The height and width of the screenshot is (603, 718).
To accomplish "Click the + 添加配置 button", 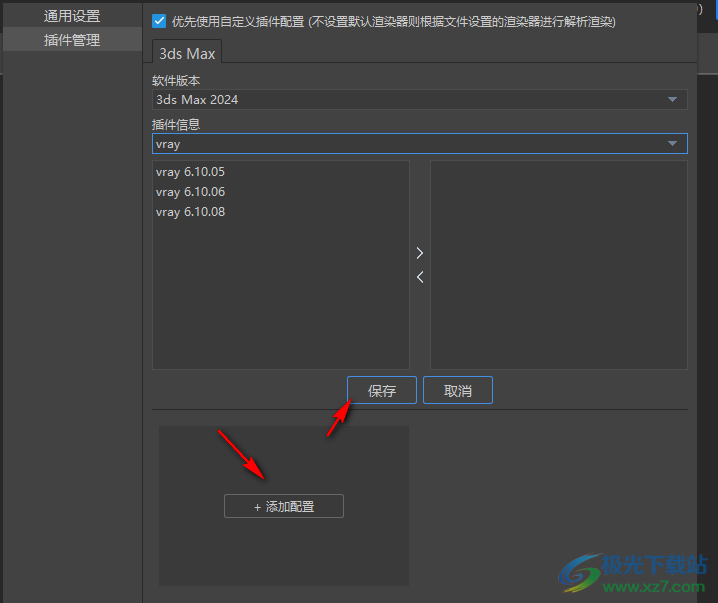I will [284, 506].
